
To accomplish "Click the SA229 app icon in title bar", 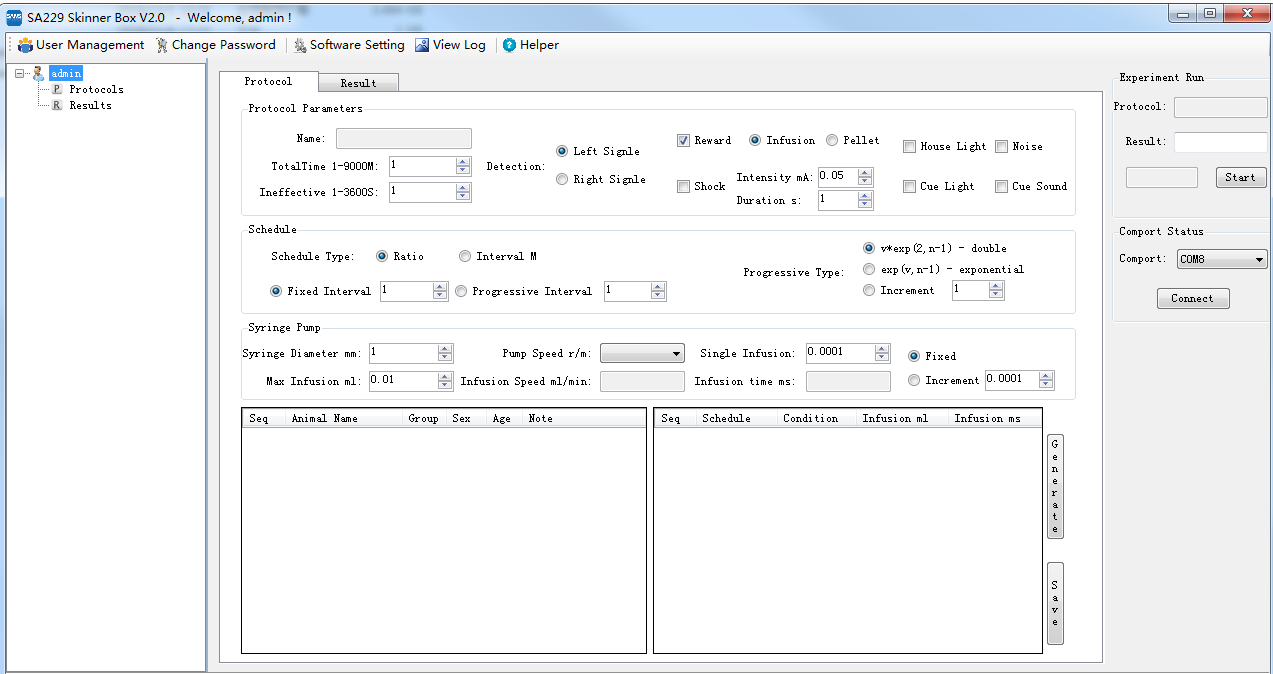I will click(x=14, y=17).
